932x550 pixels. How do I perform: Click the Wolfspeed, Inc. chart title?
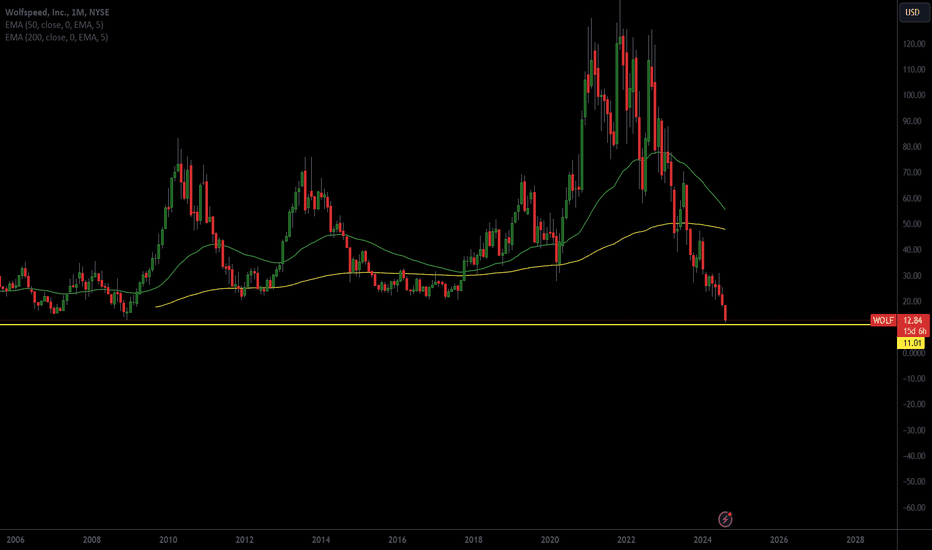[57, 12]
